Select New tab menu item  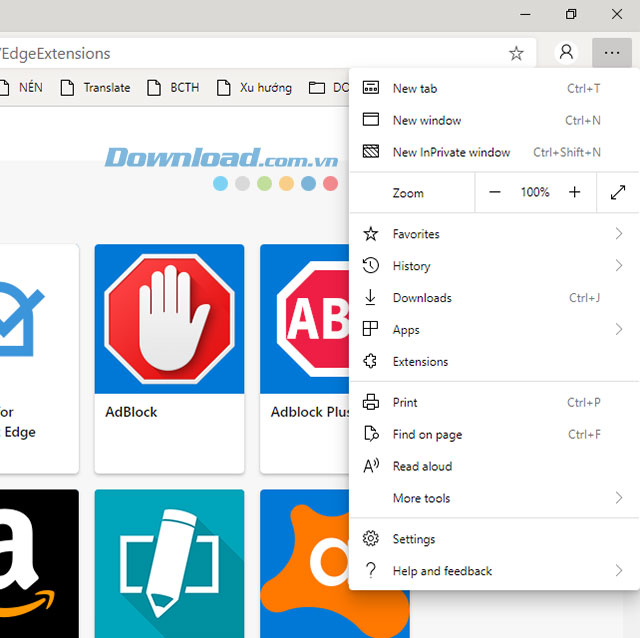[x=494, y=88]
